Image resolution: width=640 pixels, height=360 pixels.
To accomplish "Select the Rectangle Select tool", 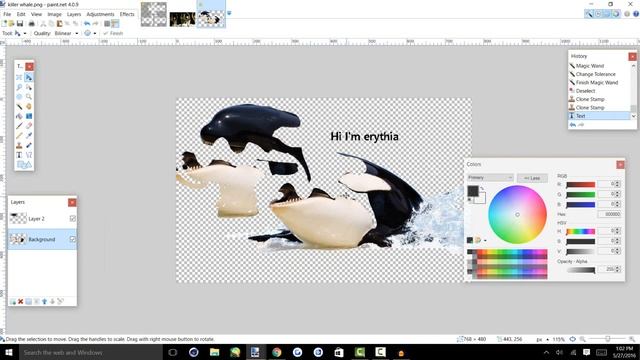I will click(19, 77).
